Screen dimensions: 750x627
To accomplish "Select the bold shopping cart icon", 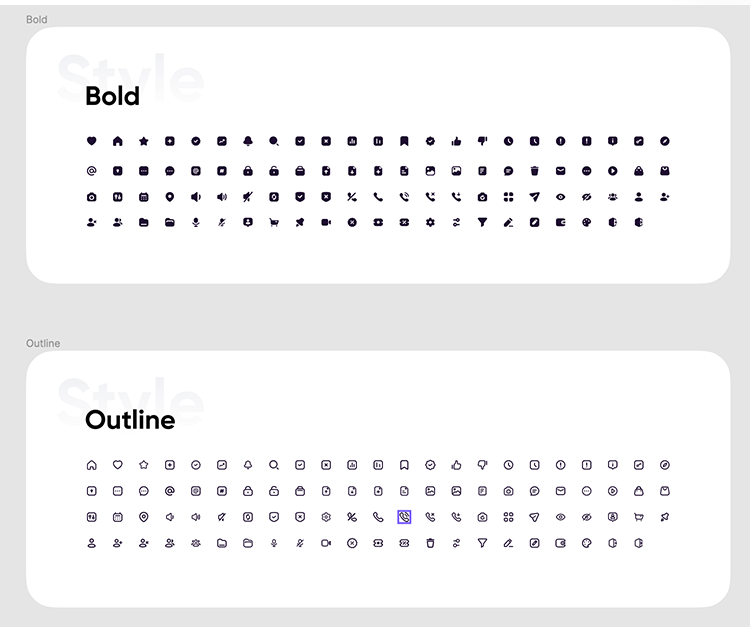I will point(273,222).
